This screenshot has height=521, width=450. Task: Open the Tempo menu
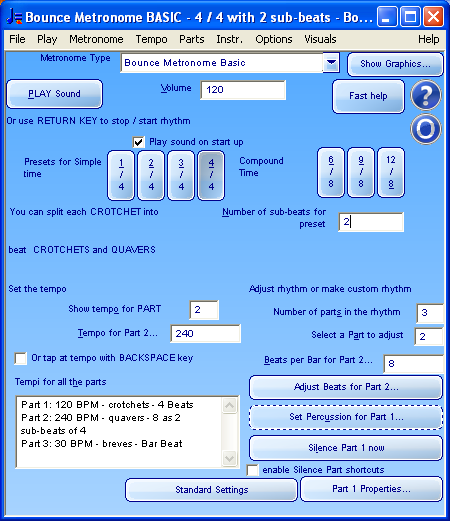click(151, 39)
